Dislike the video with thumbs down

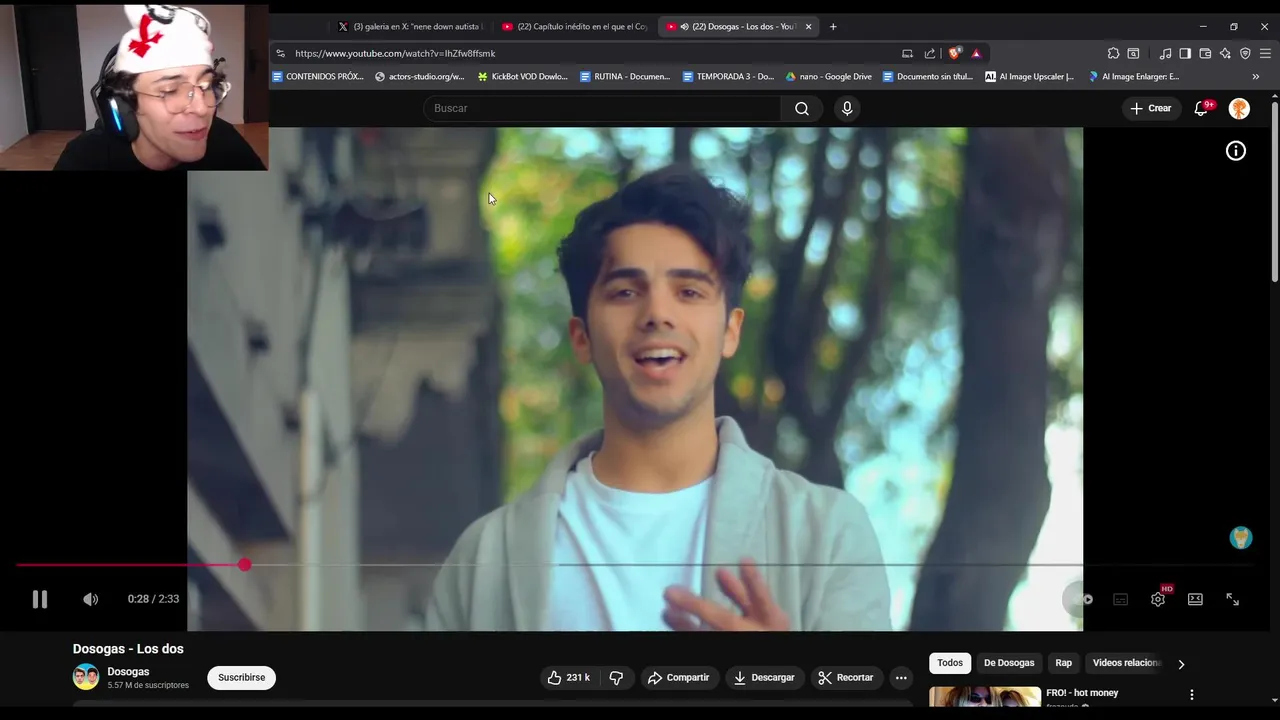click(x=616, y=677)
